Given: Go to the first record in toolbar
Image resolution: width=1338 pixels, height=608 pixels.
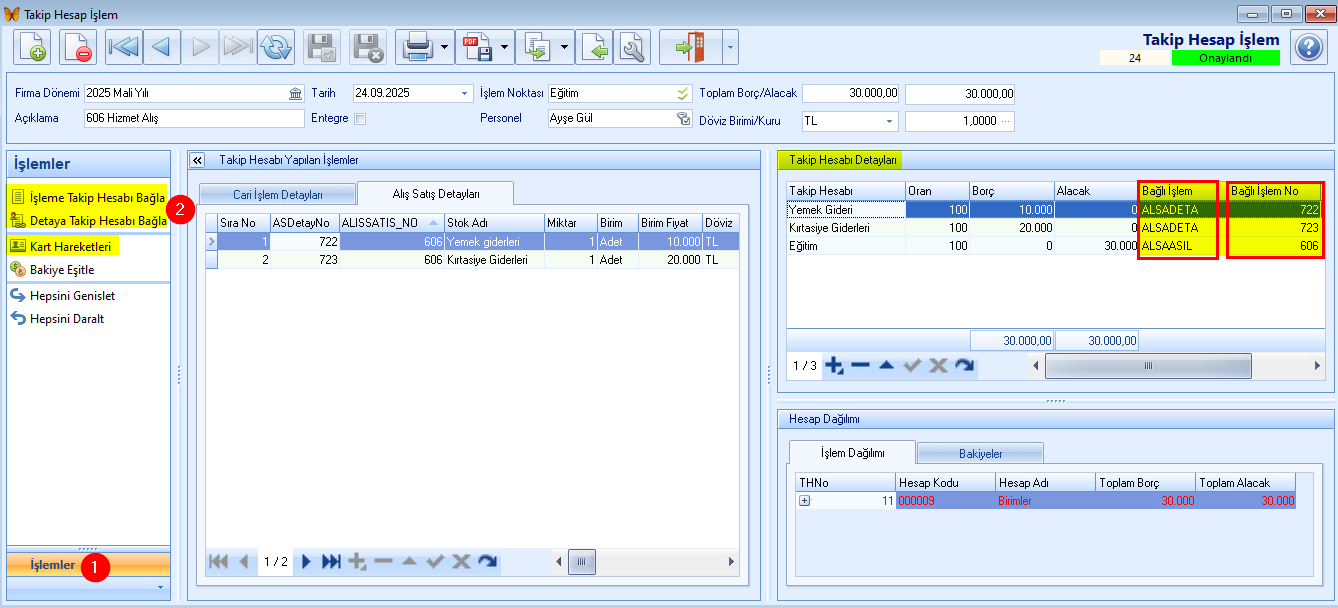Looking at the screenshot, I should [123, 47].
